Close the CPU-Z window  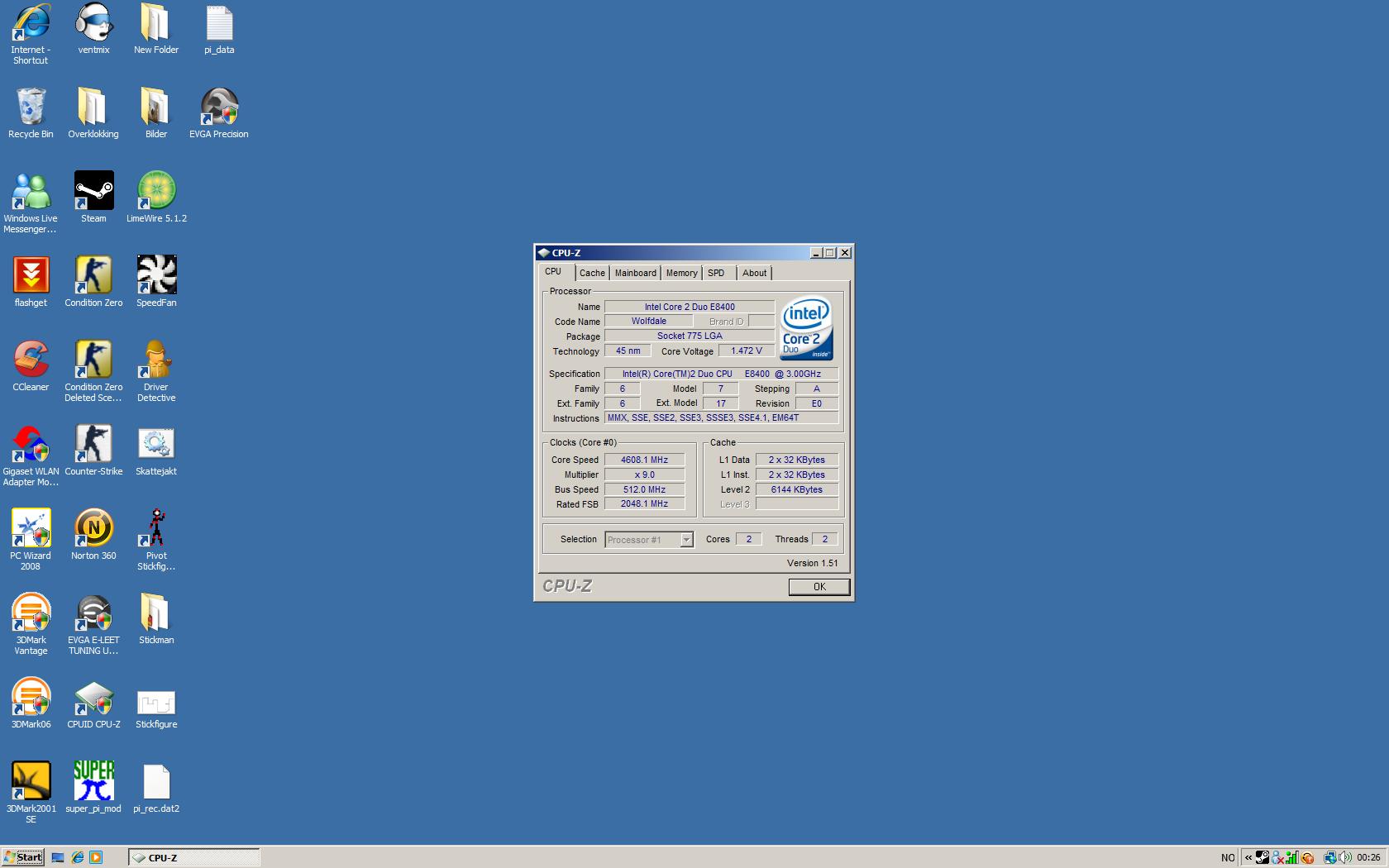[845, 253]
